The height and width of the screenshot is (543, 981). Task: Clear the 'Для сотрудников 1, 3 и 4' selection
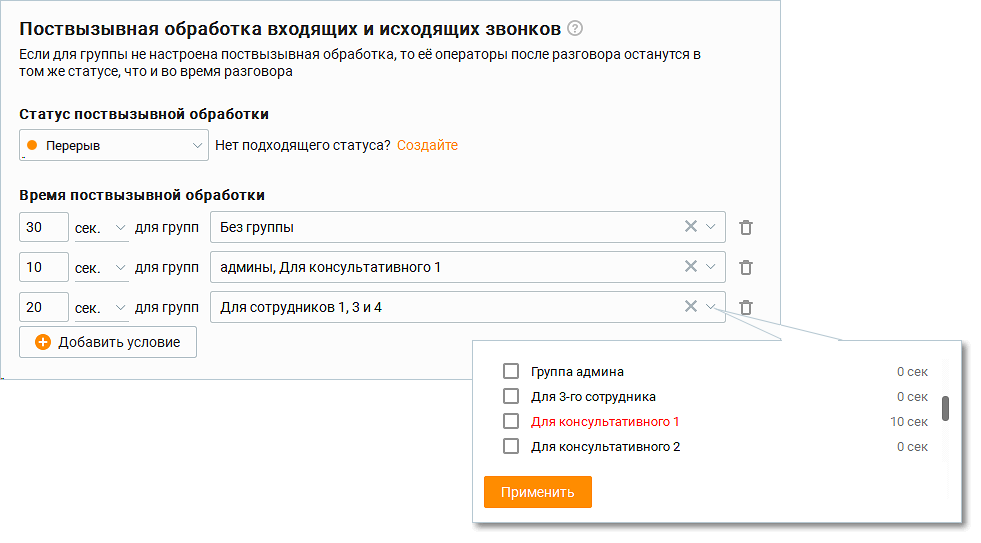point(691,307)
